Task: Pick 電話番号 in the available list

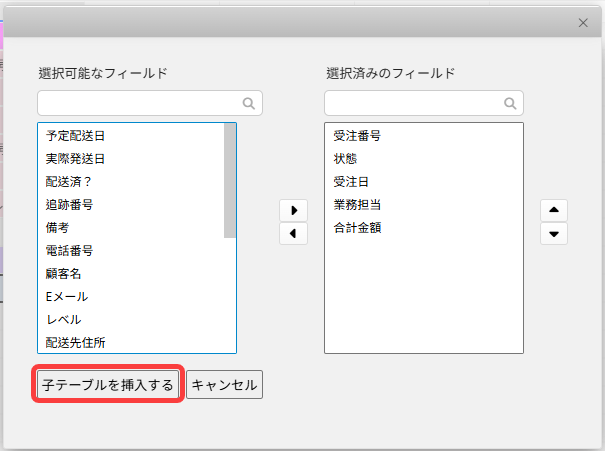Action: point(70,251)
